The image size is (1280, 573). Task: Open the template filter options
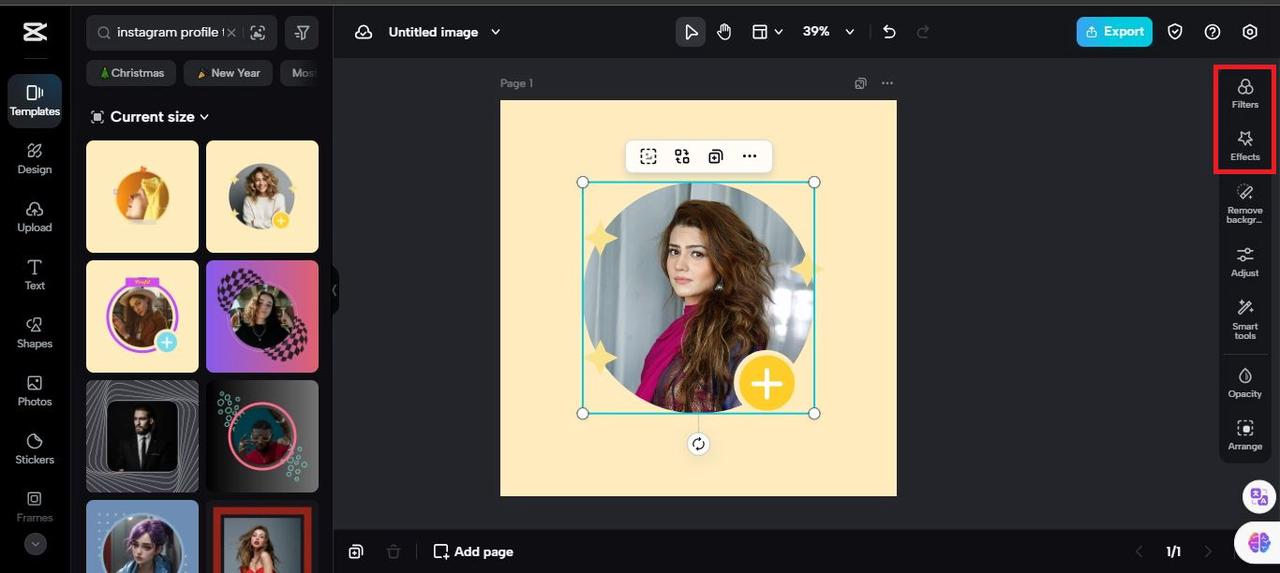pyautogui.click(x=302, y=32)
